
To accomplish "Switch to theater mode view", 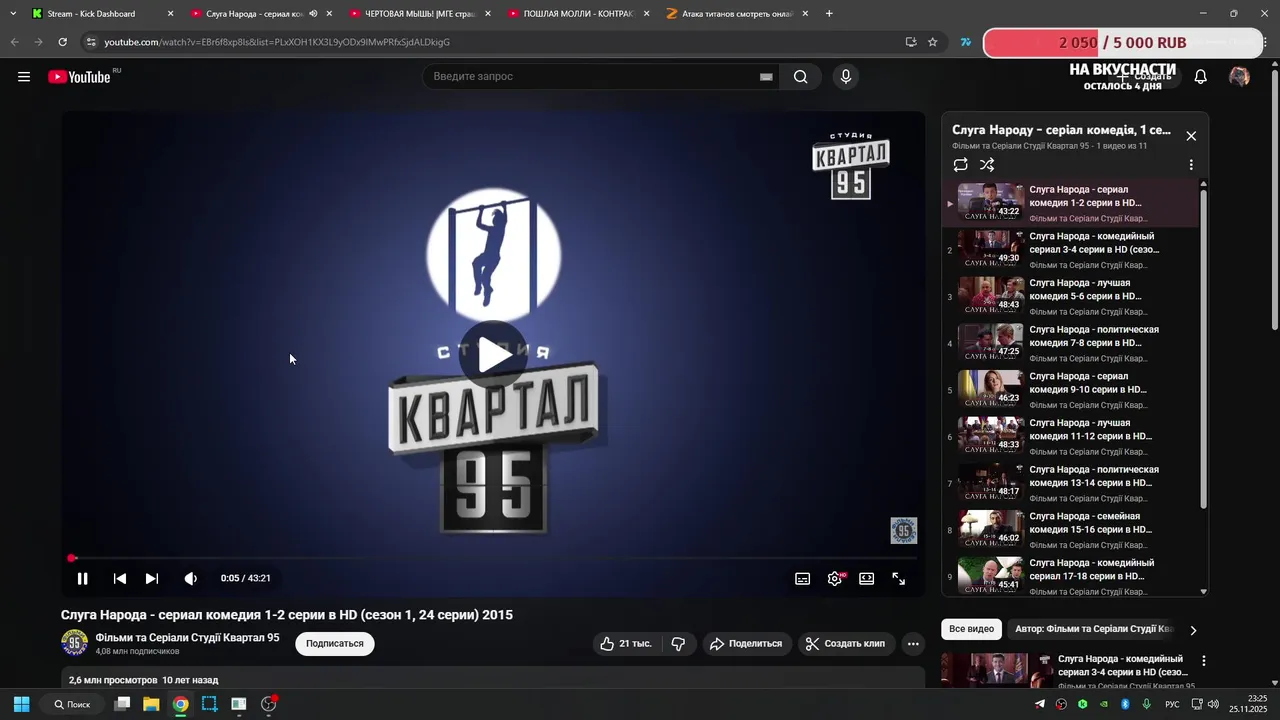I will 867,578.
